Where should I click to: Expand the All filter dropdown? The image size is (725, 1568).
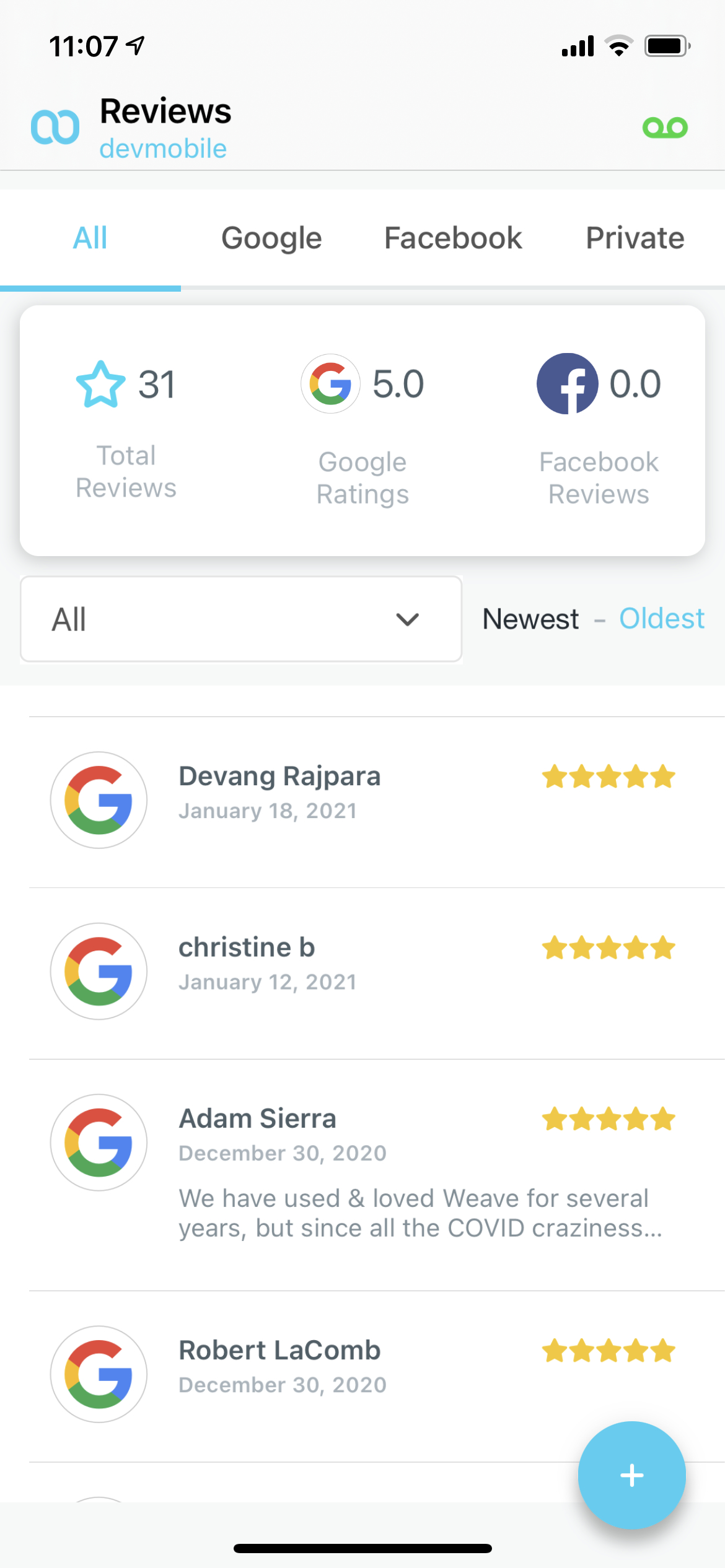pos(240,619)
